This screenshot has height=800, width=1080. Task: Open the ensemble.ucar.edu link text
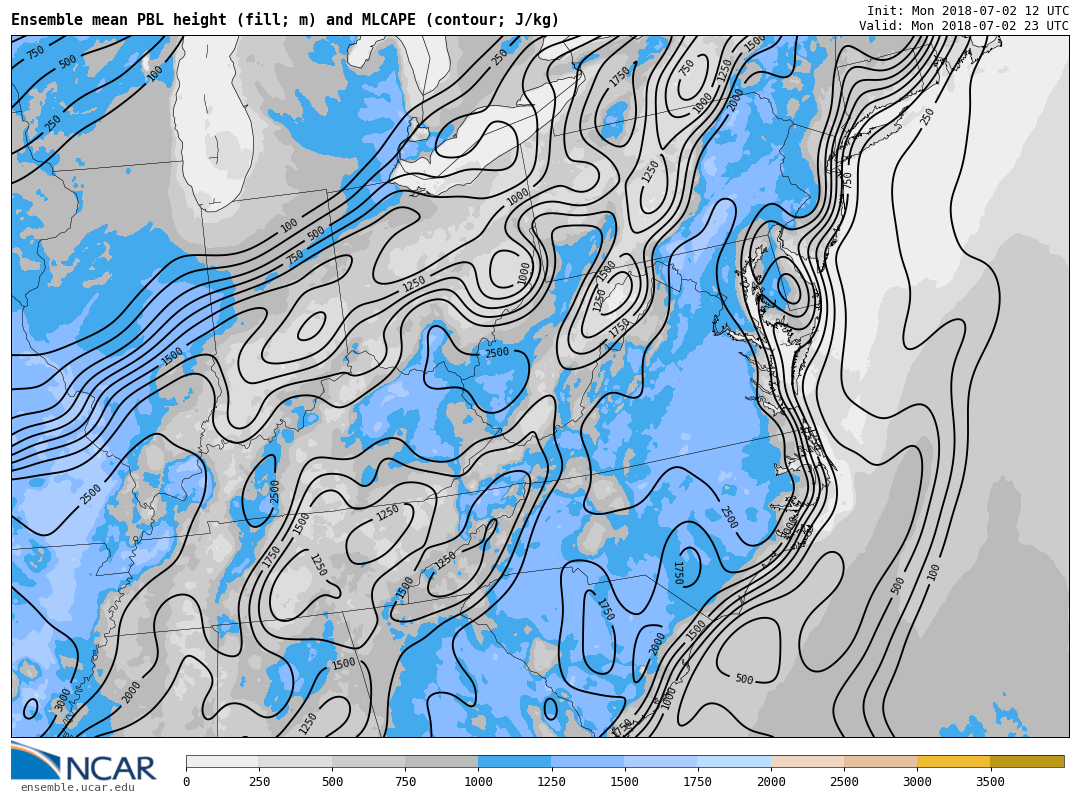77,788
